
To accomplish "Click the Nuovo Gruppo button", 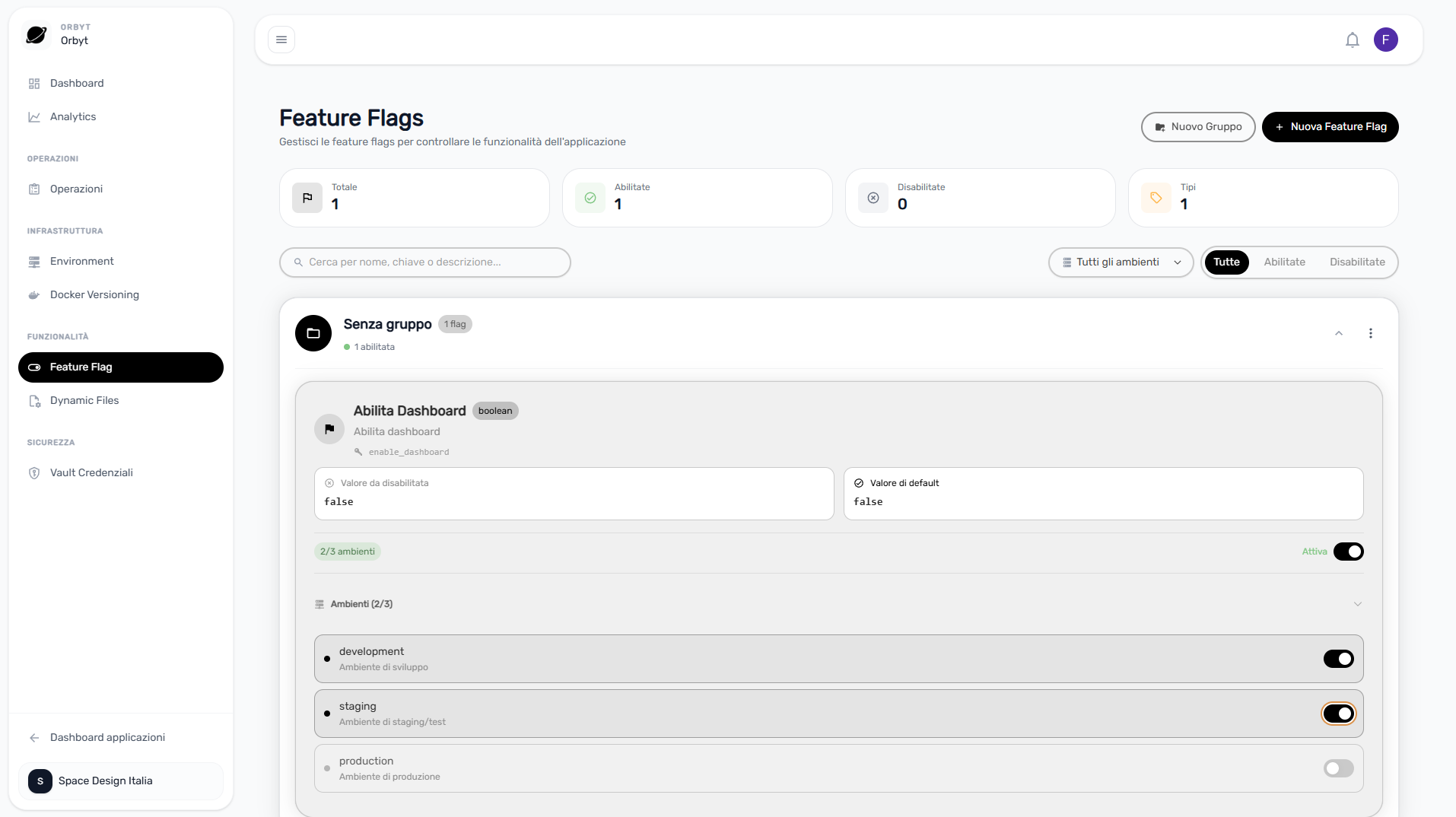I will point(1198,127).
